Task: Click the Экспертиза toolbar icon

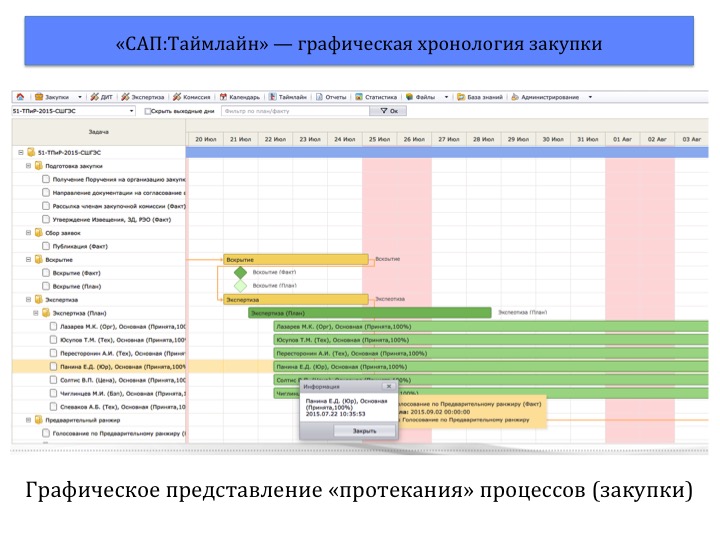Action: tap(125, 97)
